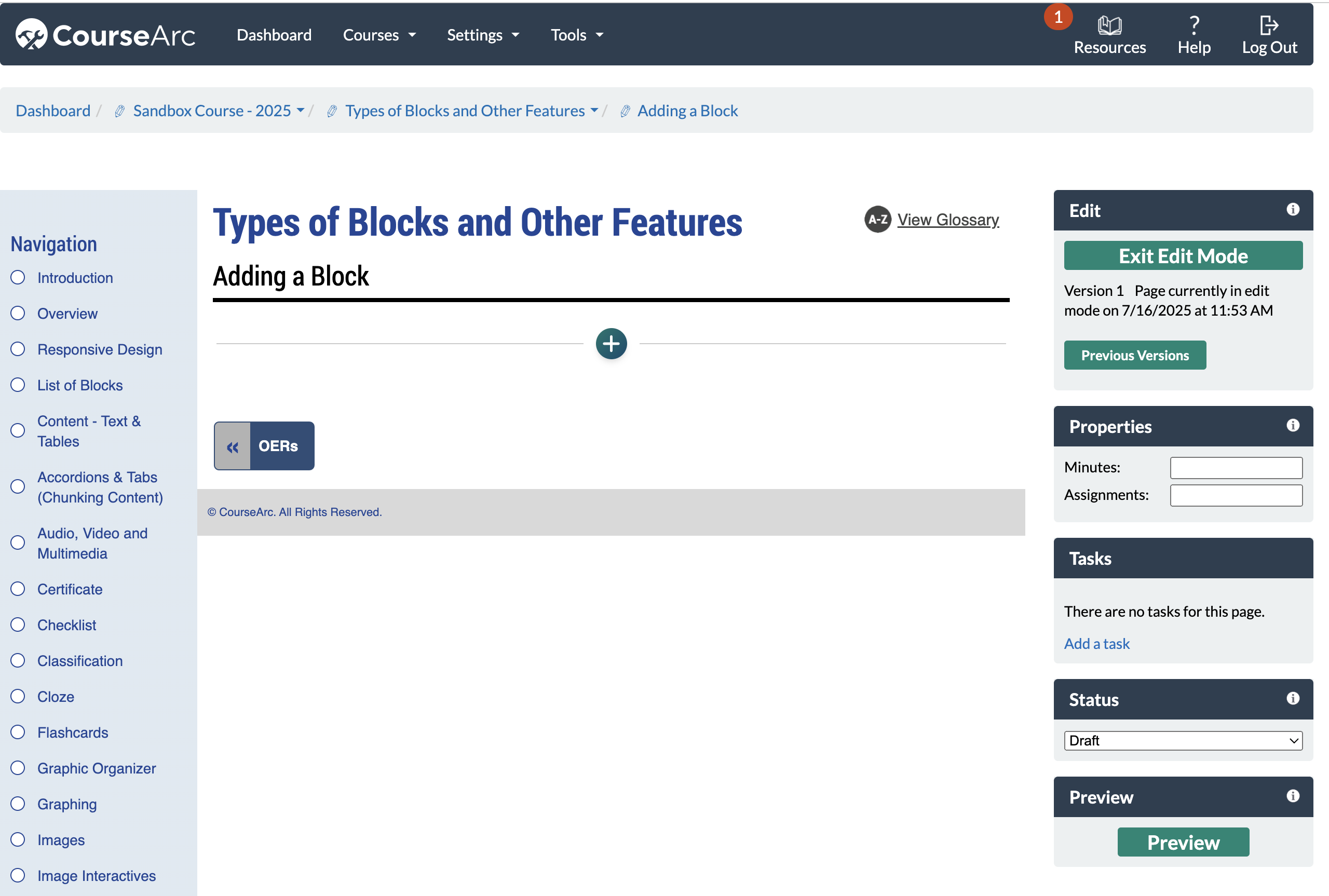
Task: Open the Resources book icon
Action: (x=1109, y=26)
